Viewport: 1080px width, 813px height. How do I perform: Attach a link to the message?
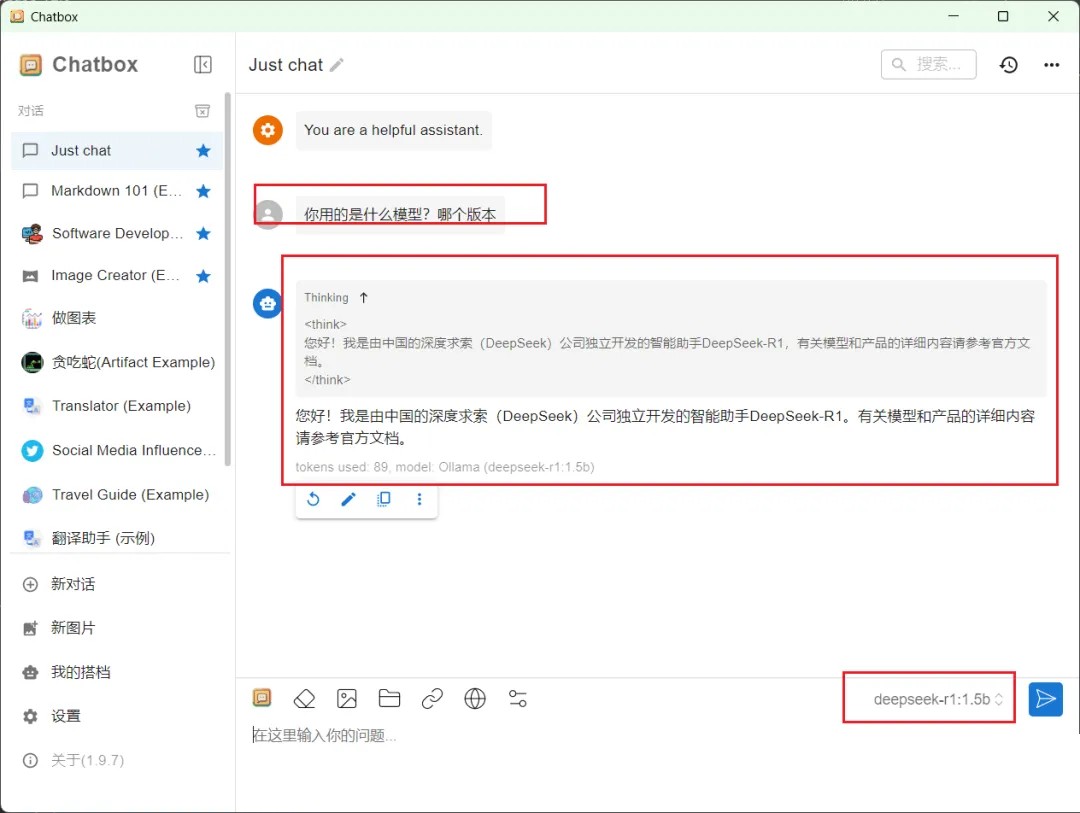[432, 699]
